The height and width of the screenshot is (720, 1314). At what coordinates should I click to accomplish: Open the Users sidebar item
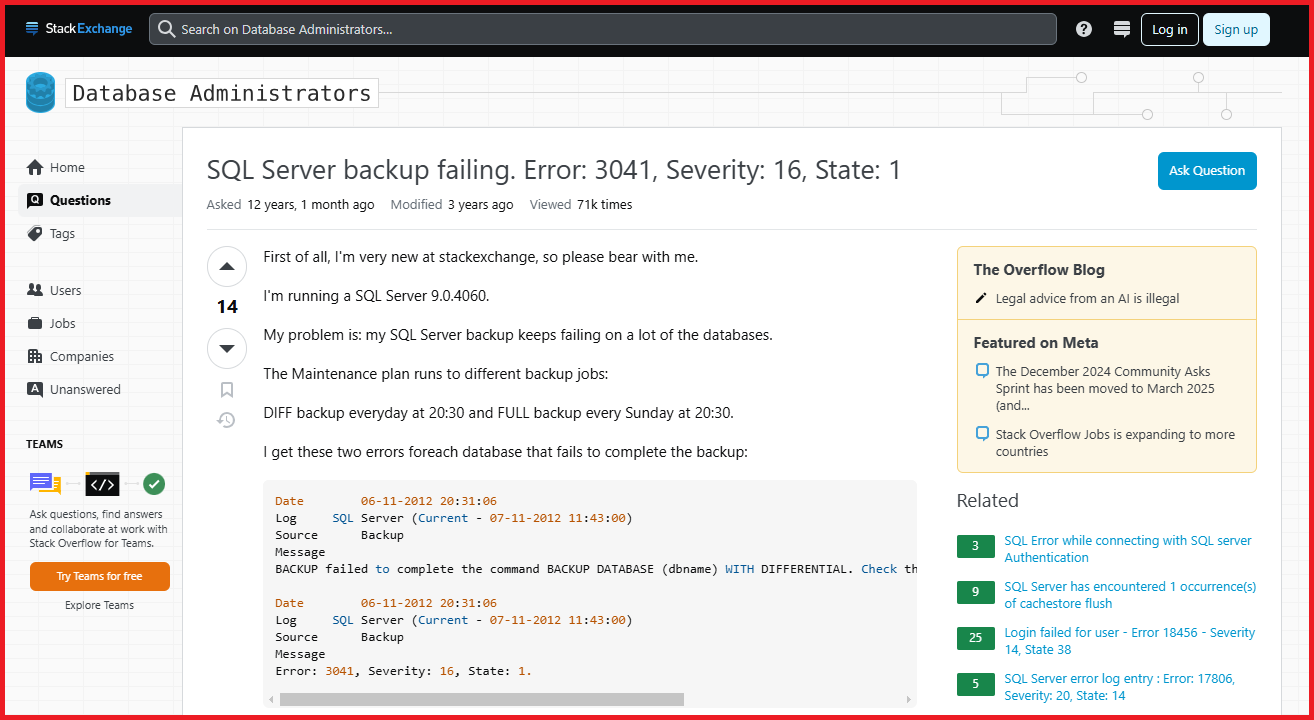[100, 290]
